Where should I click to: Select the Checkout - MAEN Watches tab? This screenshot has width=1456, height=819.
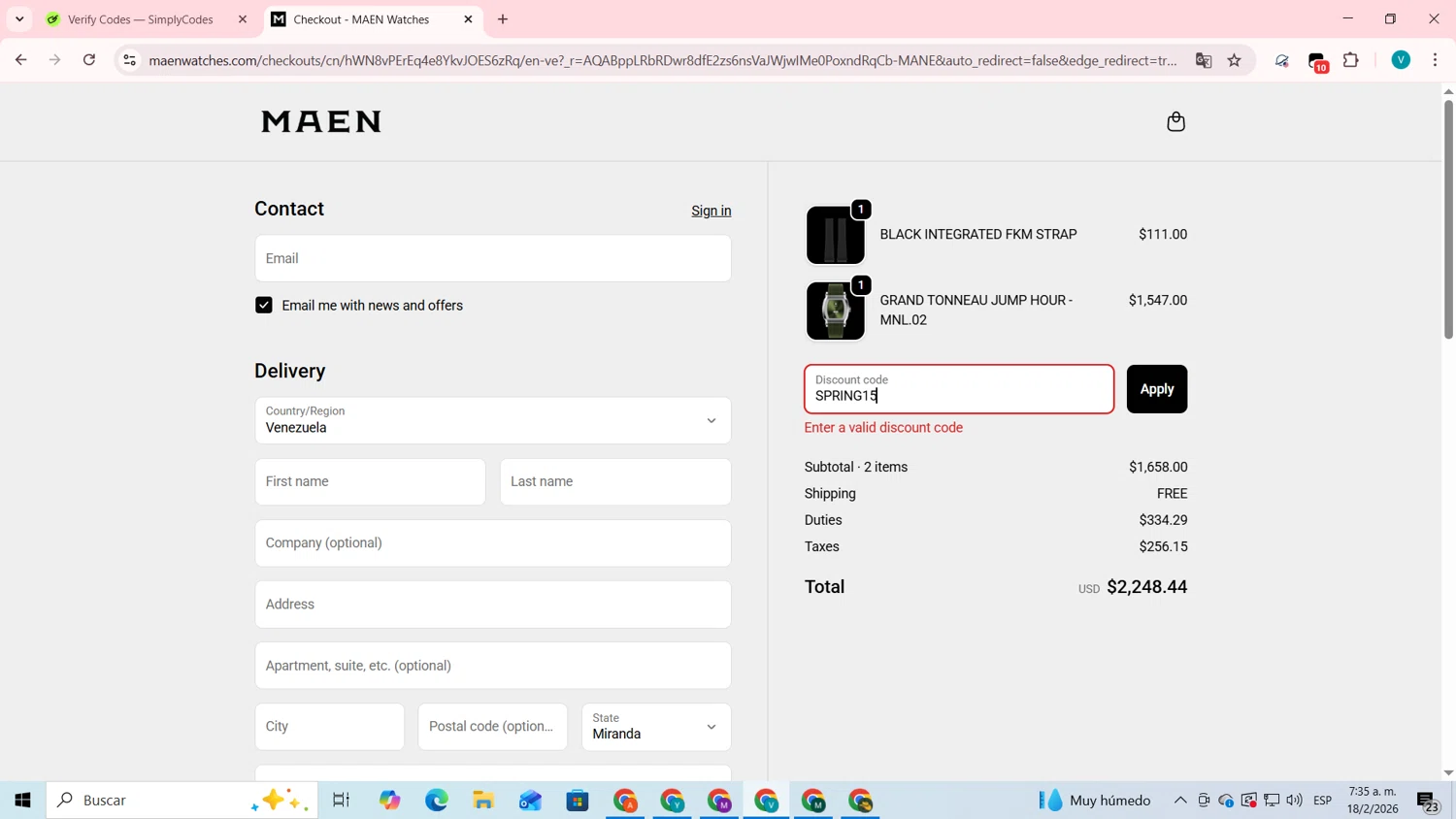361,19
